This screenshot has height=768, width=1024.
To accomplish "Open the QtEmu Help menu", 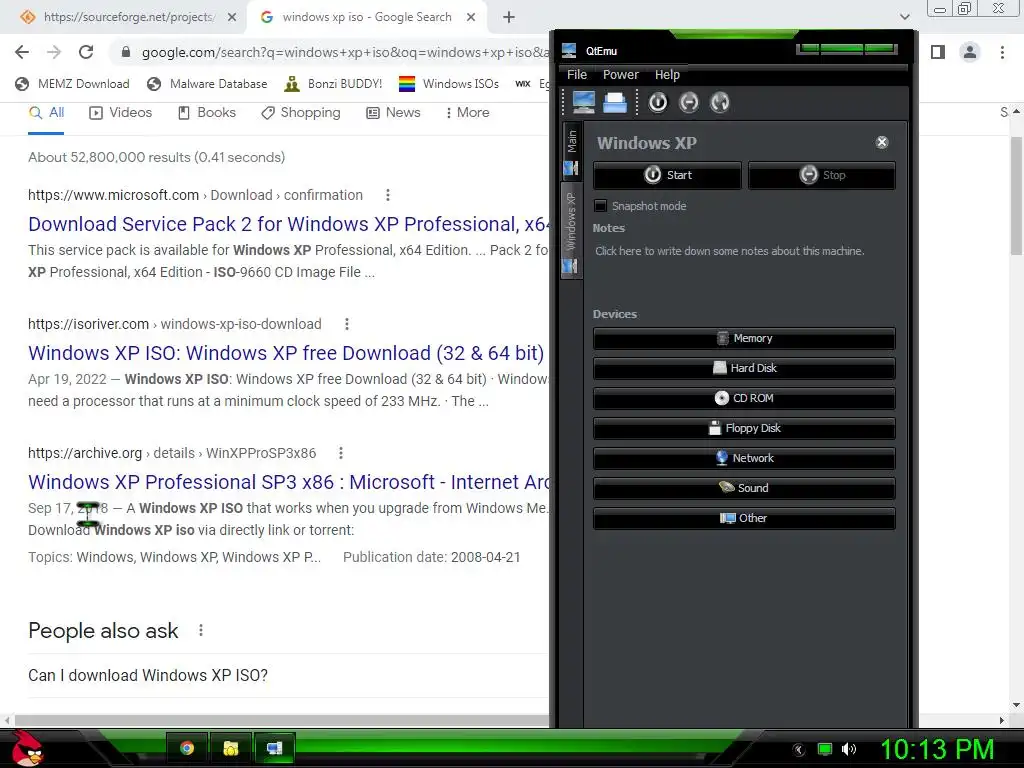I will click(667, 74).
